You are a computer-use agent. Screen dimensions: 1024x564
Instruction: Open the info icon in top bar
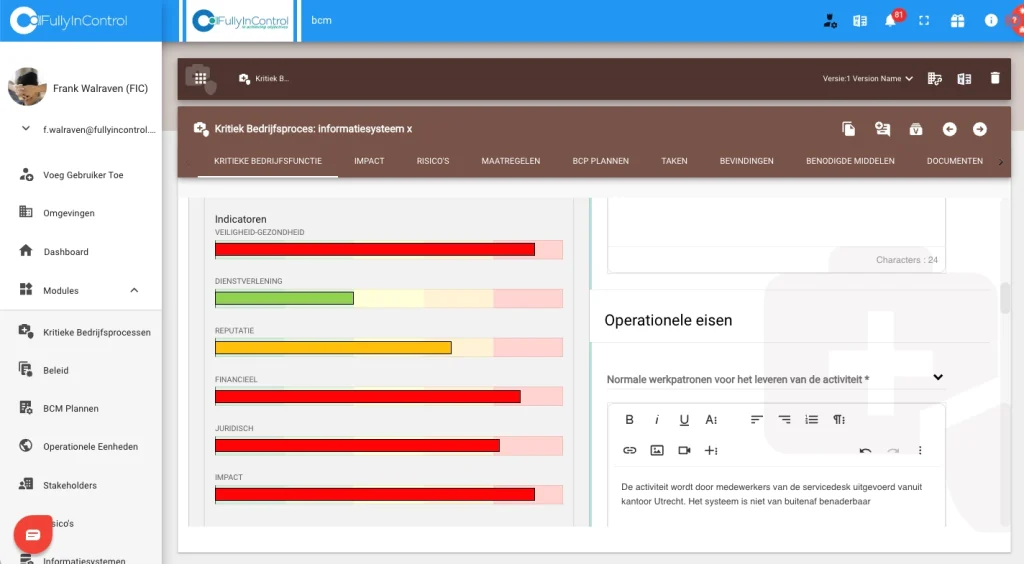tap(991, 21)
